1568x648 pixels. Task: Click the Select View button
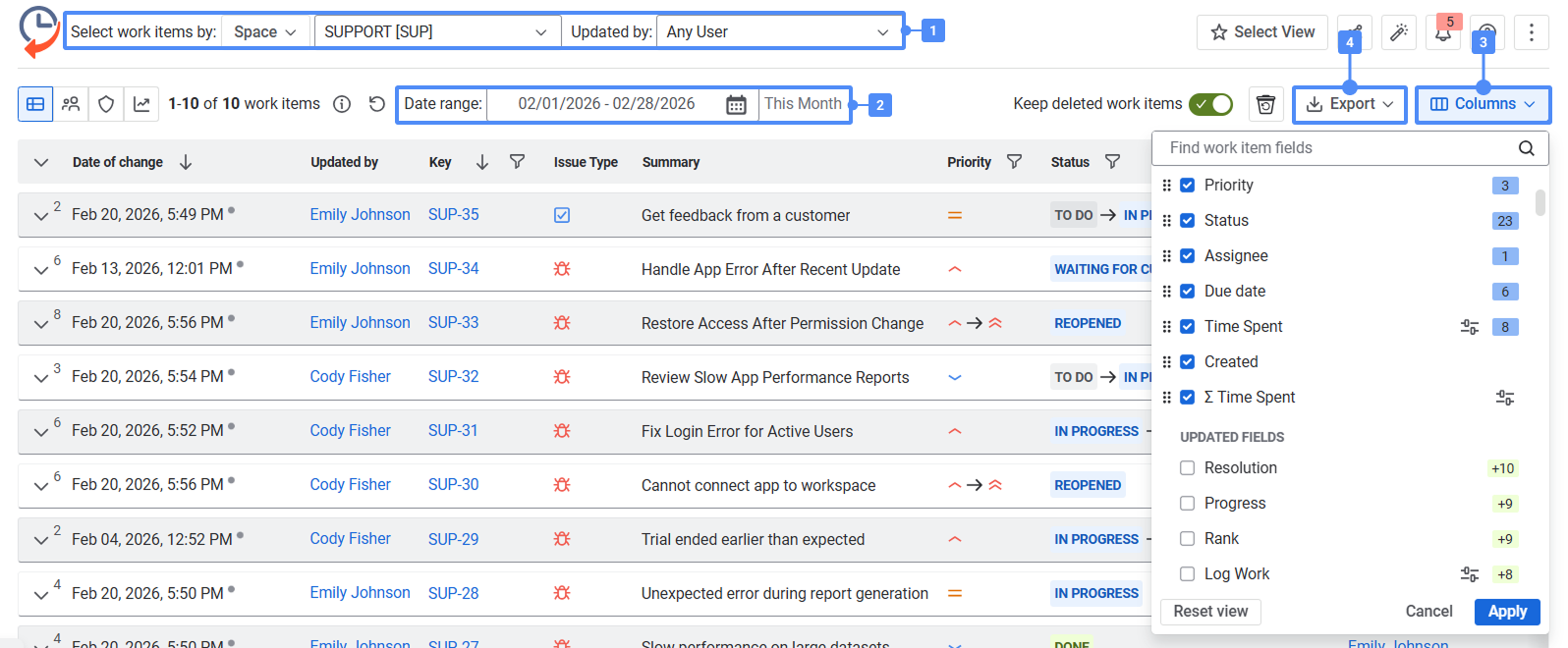pos(1262,32)
